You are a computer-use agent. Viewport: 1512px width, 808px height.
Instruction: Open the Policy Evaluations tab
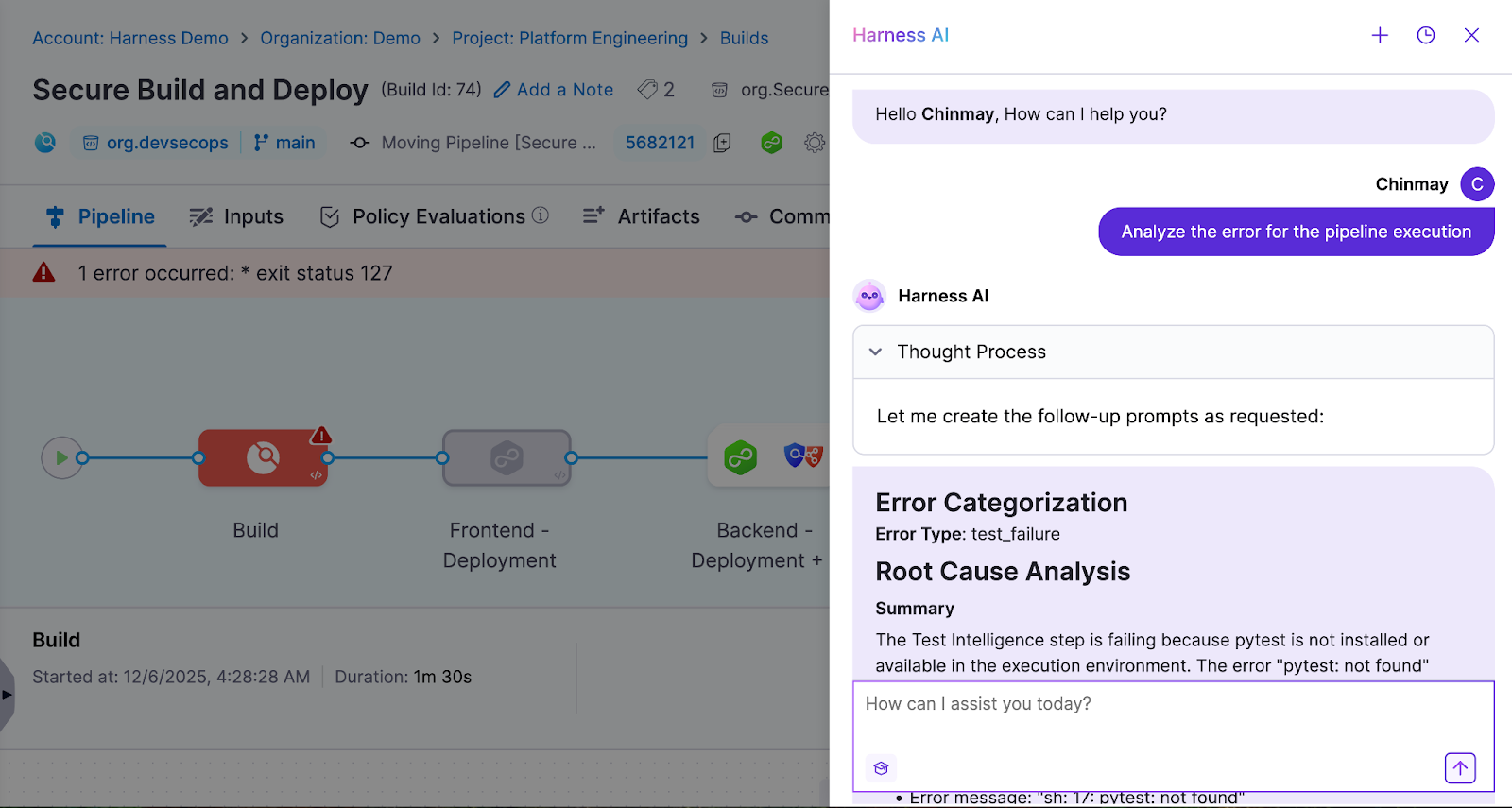point(422,216)
